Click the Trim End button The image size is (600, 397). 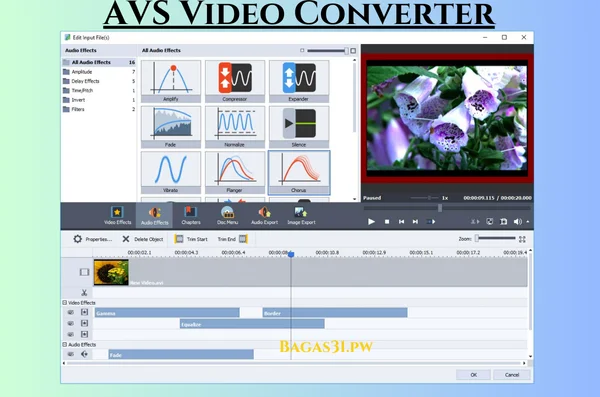coord(233,239)
